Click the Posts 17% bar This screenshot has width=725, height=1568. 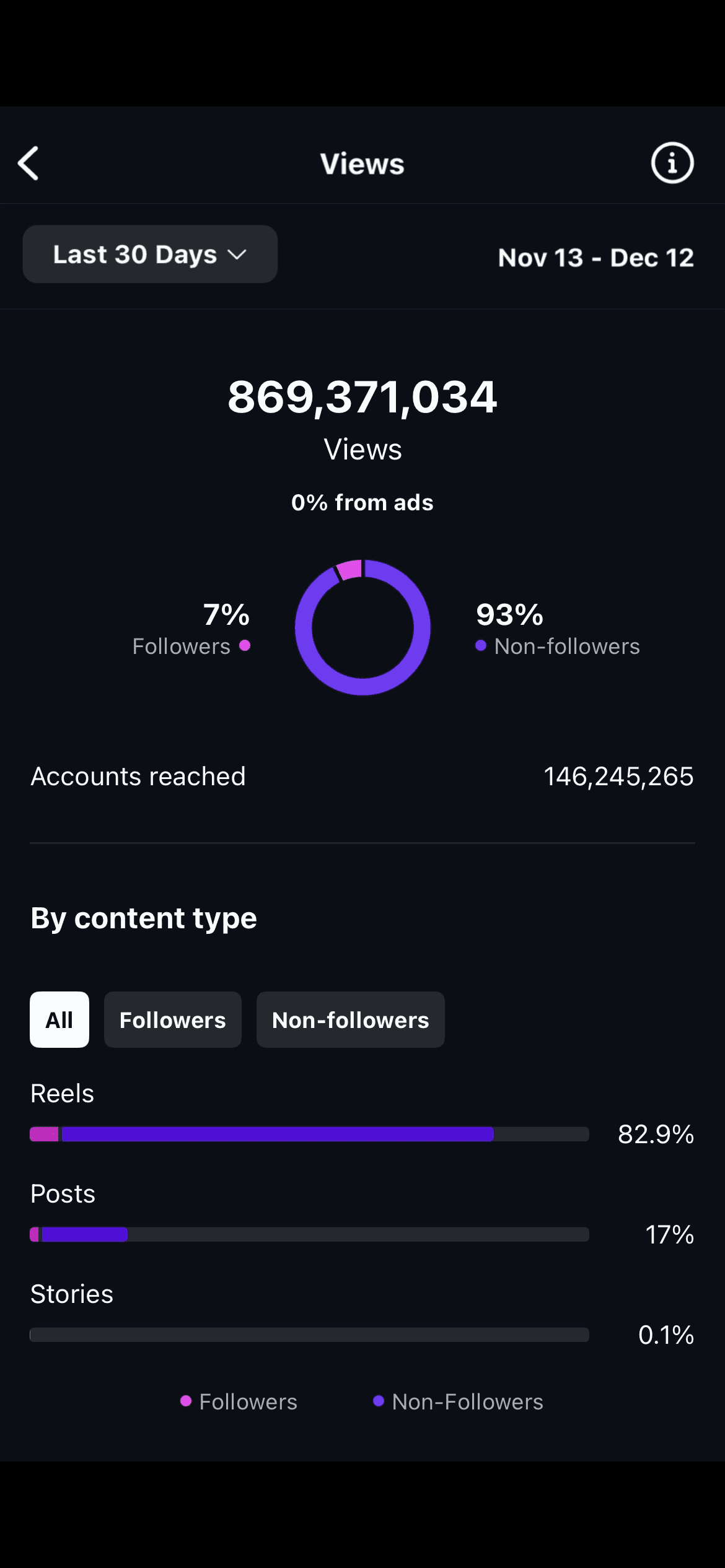coord(309,1235)
